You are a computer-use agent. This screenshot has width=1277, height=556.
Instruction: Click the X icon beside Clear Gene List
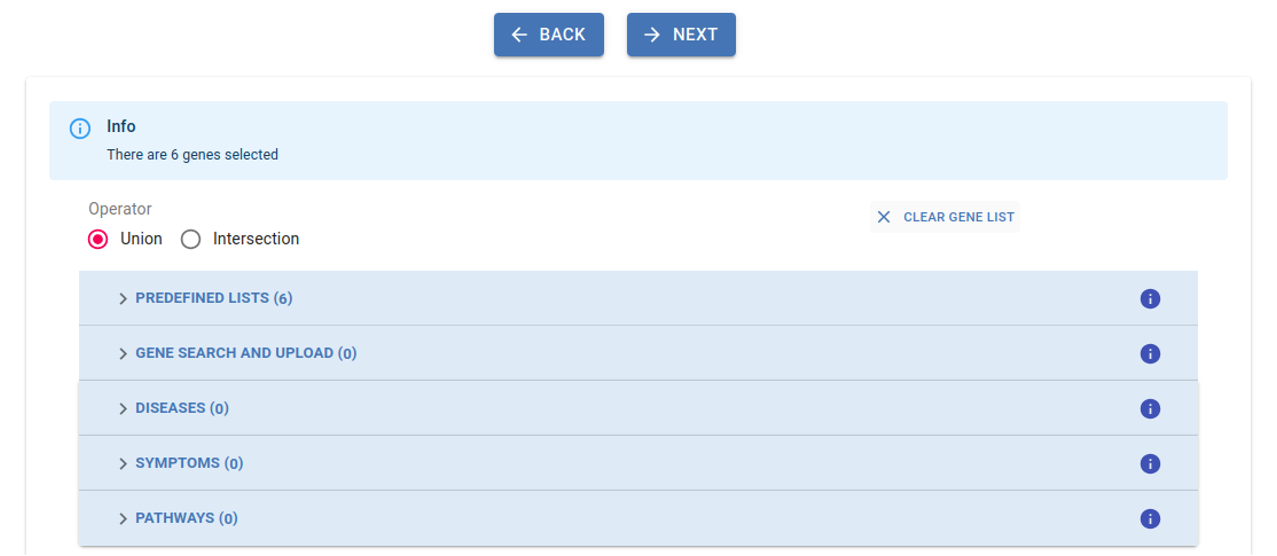point(884,217)
